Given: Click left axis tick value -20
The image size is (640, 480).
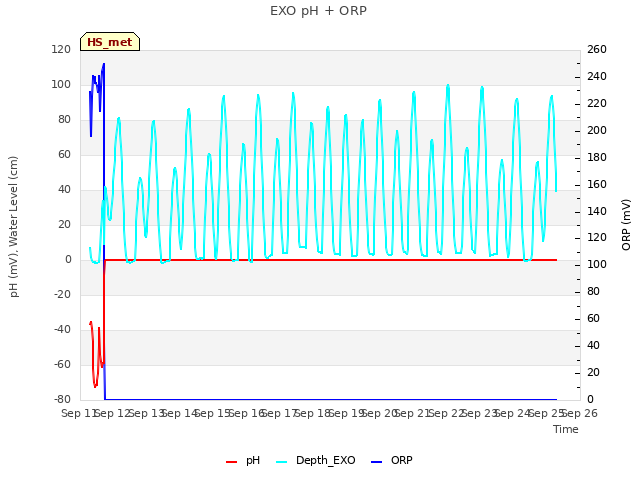Looking at the screenshot, I should [62, 294].
